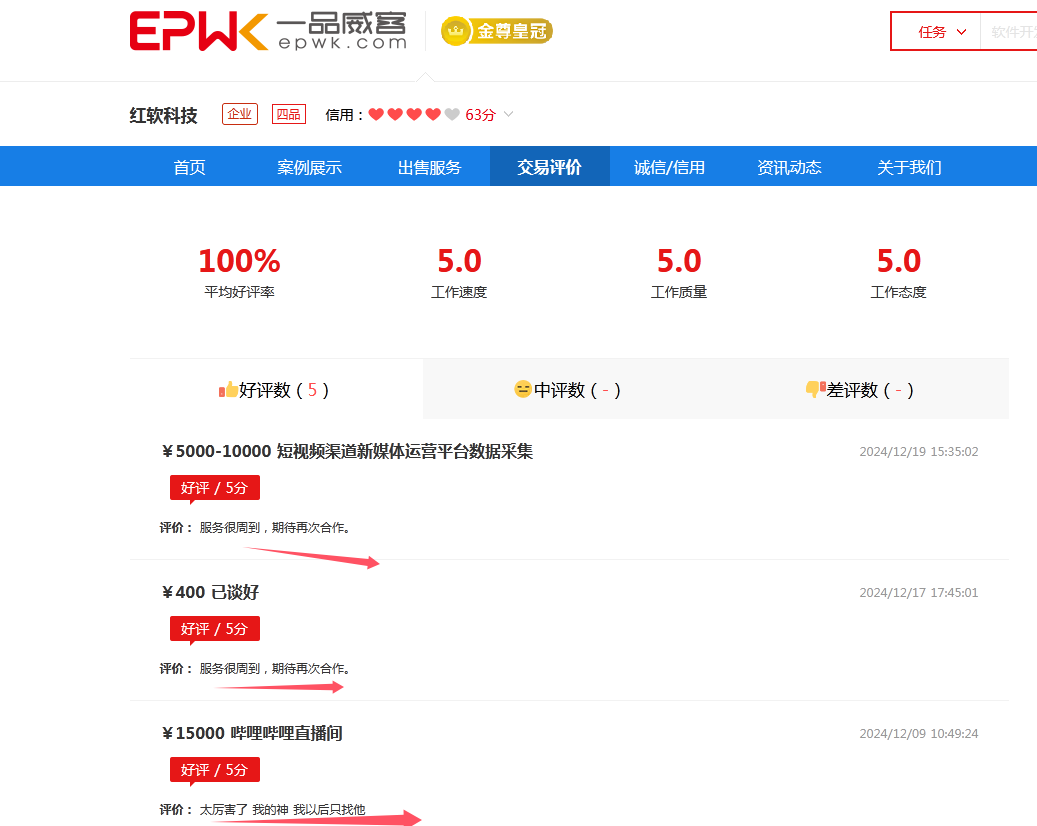Open the 任务 search type dropdown
The image size is (1037, 826).
[941, 32]
